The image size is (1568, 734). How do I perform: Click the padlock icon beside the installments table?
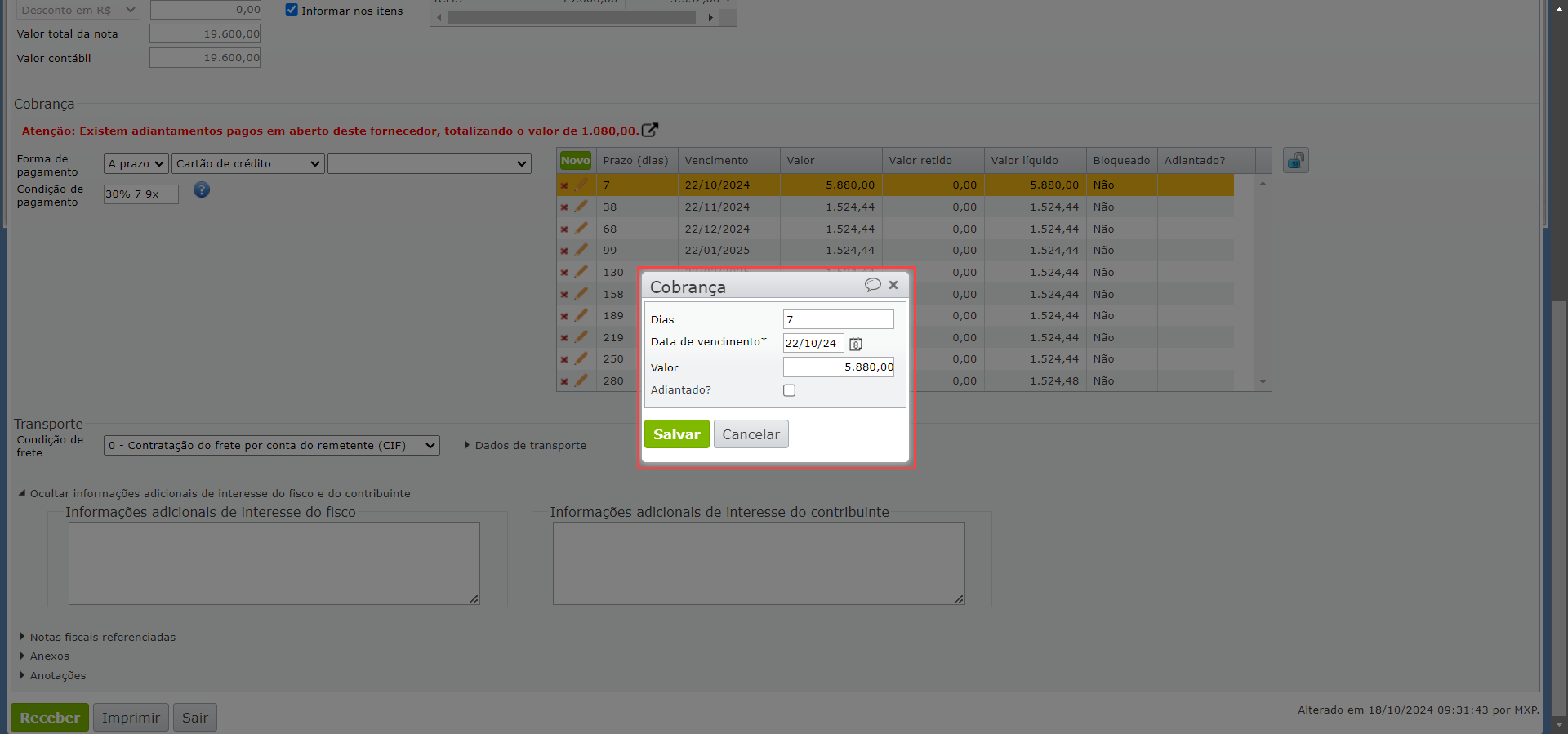point(1296,160)
